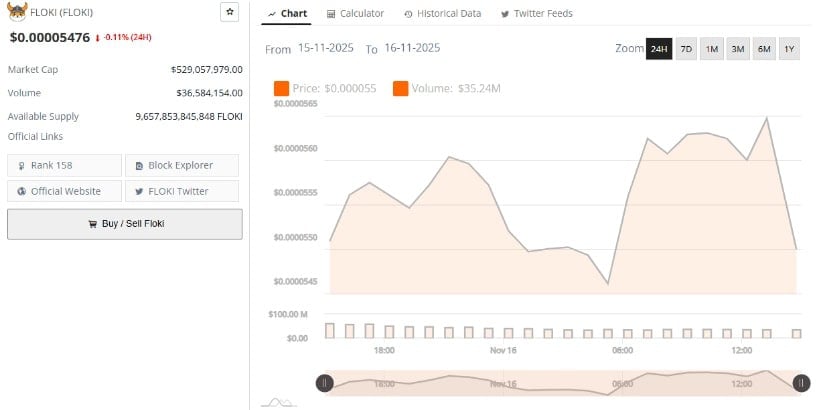Screen dimensions: 825x410
Task: Open the Chart tab
Action: (x=286, y=14)
